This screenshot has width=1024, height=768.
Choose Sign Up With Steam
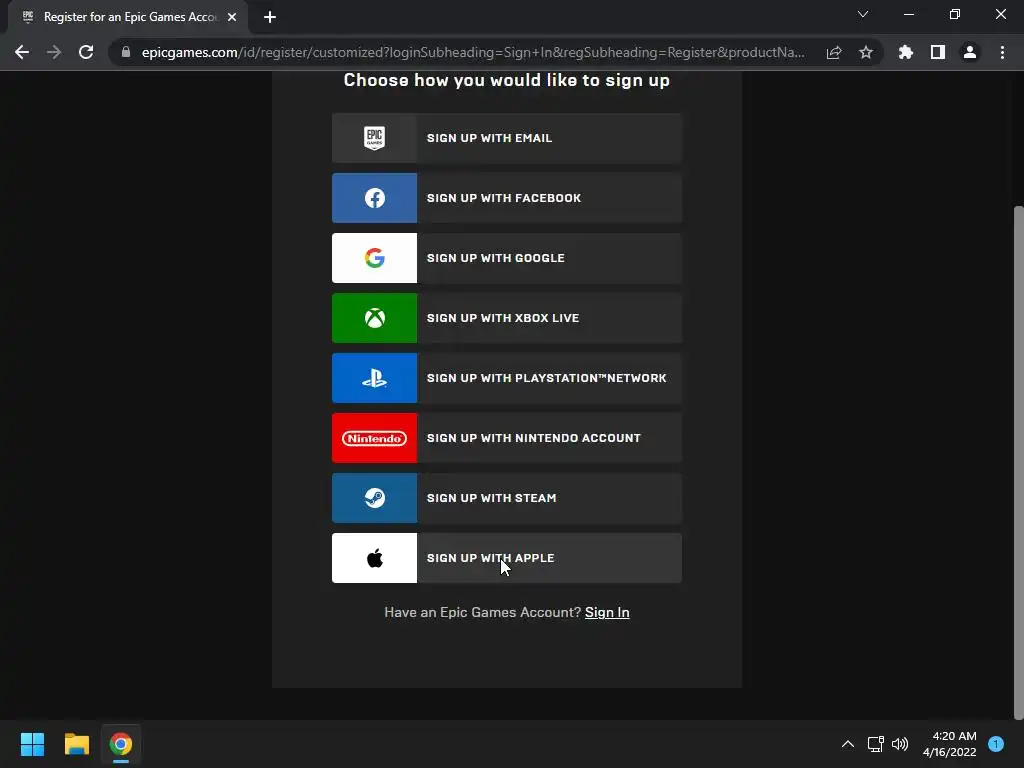tap(507, 498)
